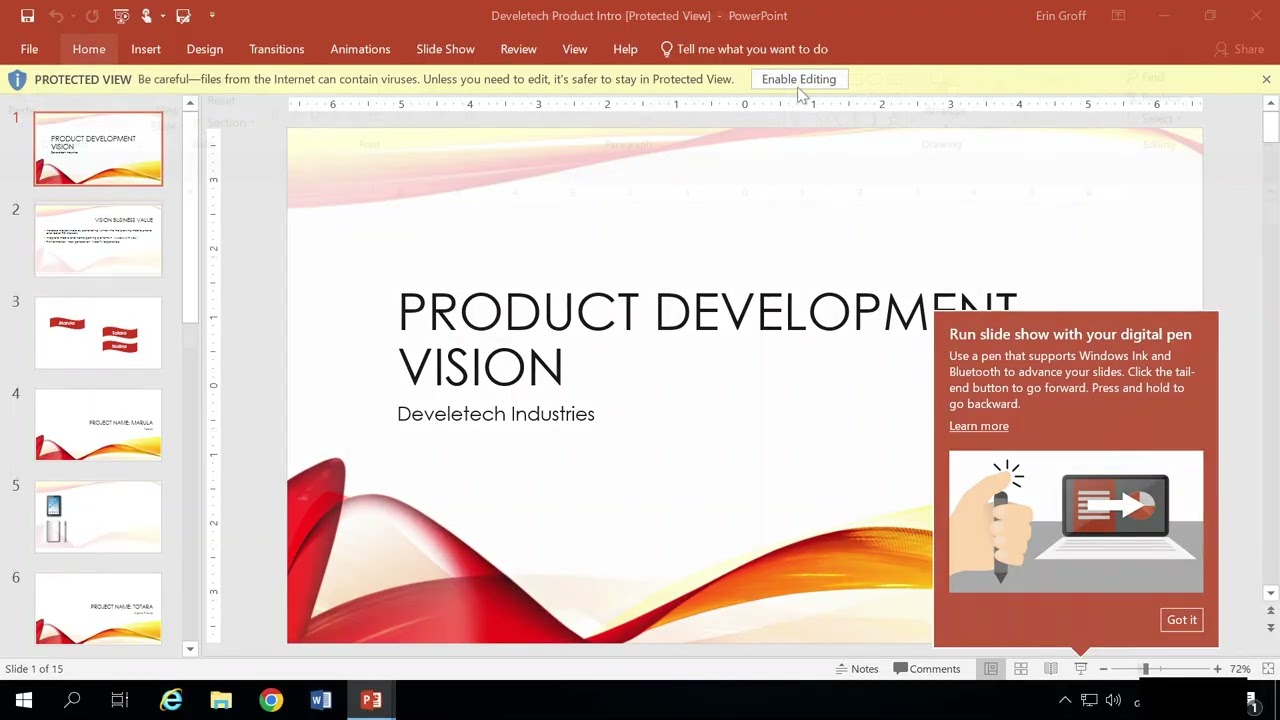Open the Windows Start menu
This screenshot has height=720, width=1280.
pyautogui.click(x=24, y=700)
